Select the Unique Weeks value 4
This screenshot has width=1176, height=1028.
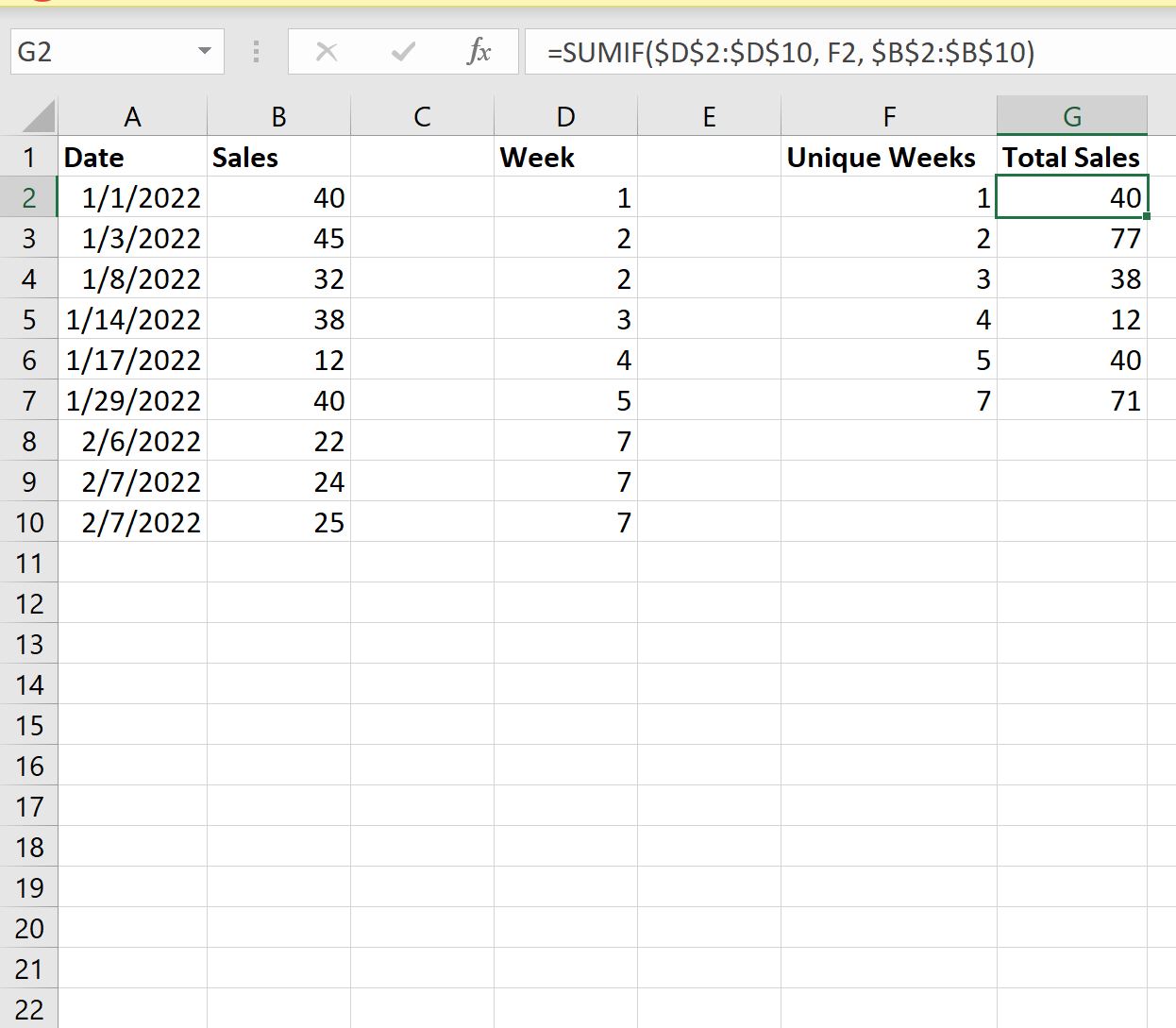click(x=888, y=319)
